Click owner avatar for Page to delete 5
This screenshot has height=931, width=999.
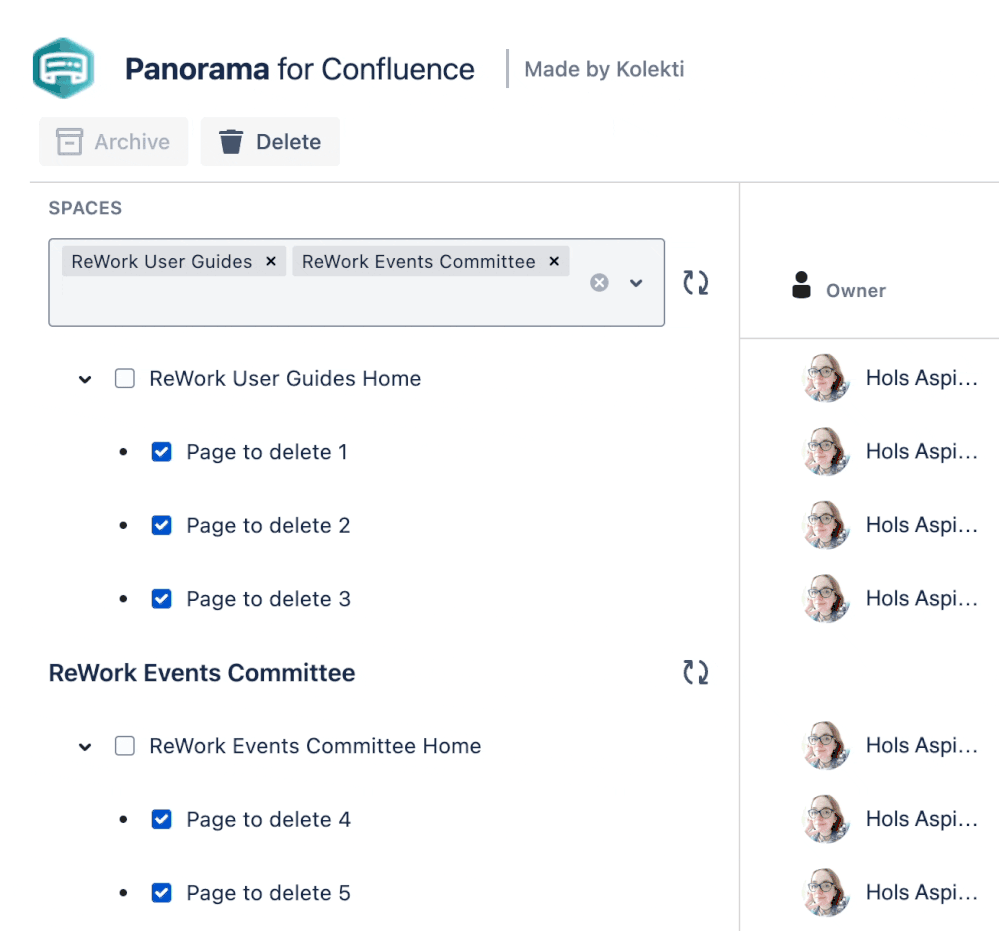(826, 892)
